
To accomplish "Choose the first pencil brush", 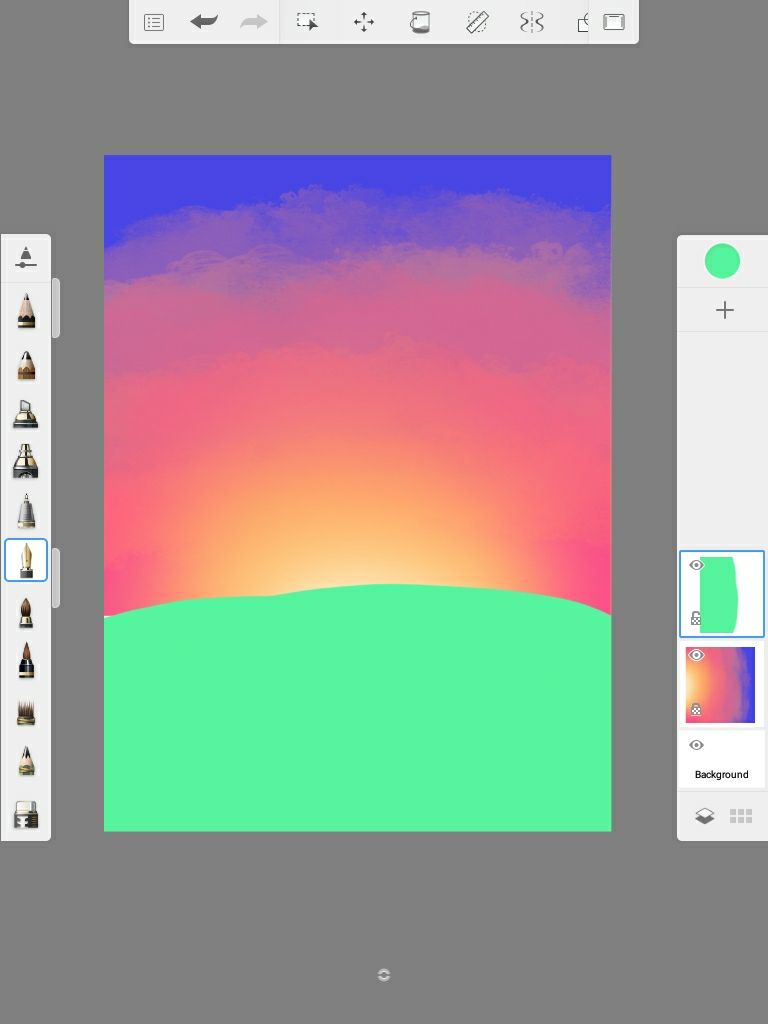I will click(x=26, y=310).
